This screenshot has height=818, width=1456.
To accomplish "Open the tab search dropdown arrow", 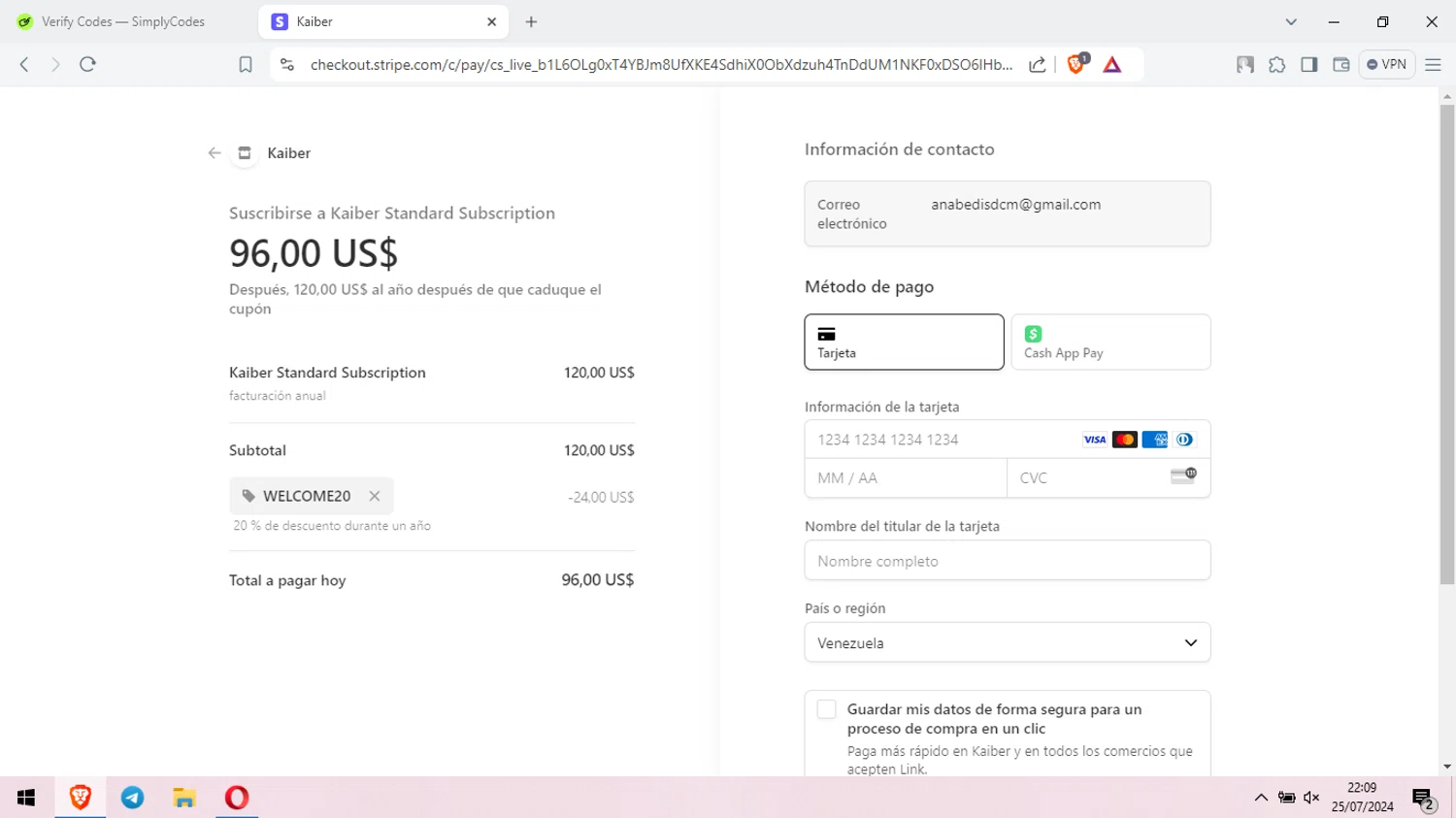I will 1291,21.
